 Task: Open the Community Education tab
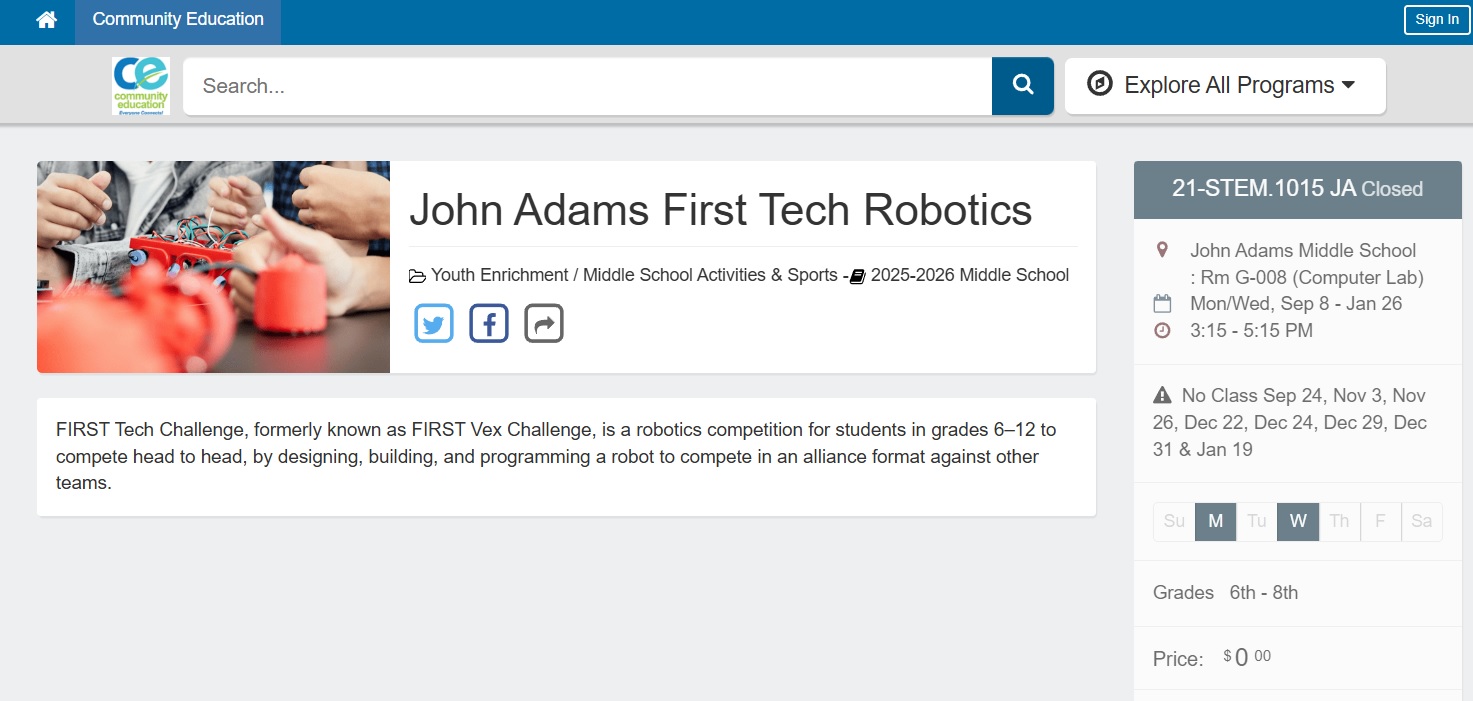tap(178, 20)
